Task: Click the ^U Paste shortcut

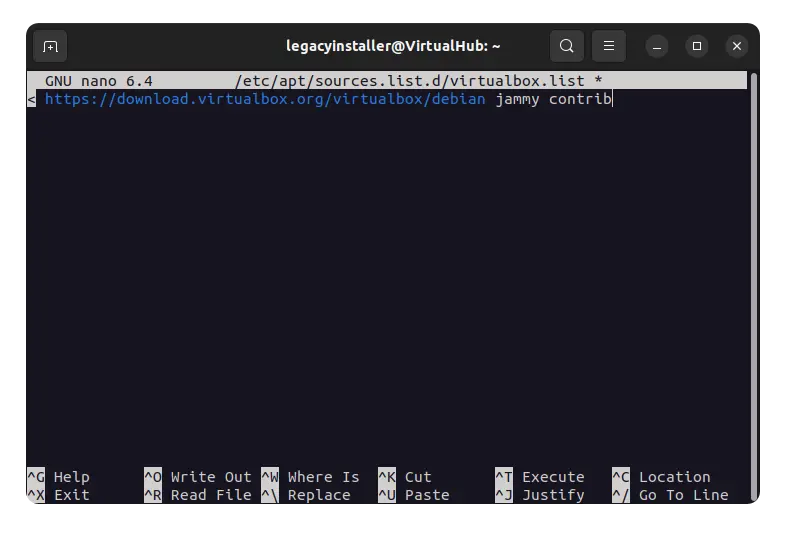Action: pos(414,495)
